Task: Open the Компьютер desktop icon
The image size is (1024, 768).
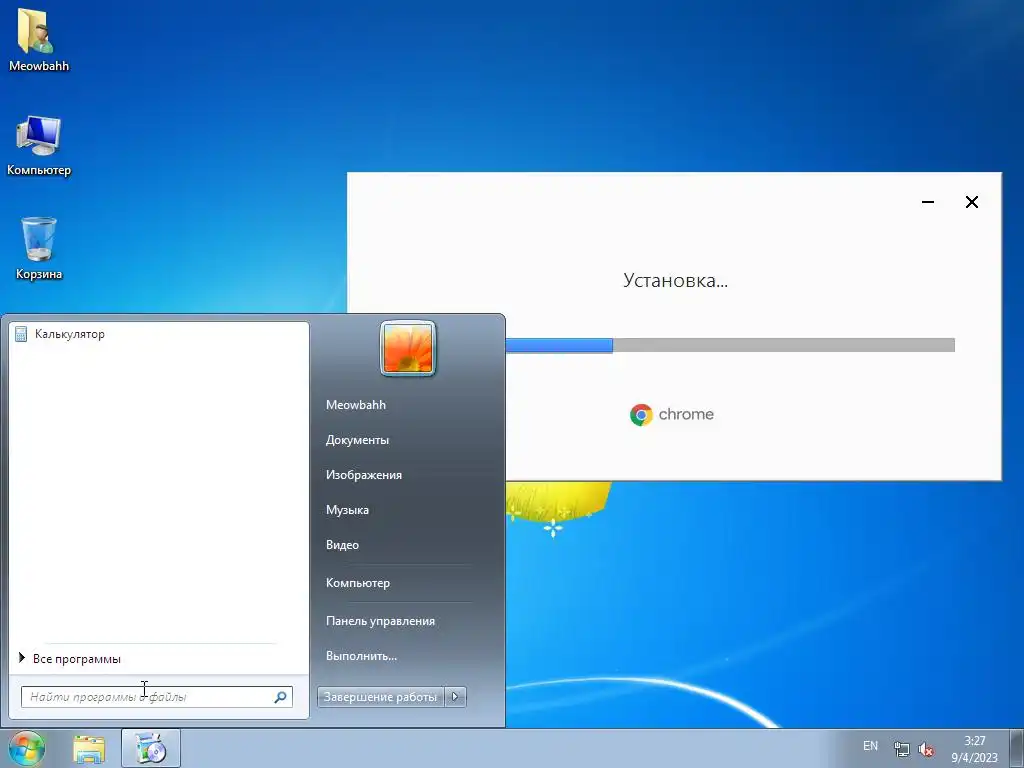Action: click(x=38, y=145)
